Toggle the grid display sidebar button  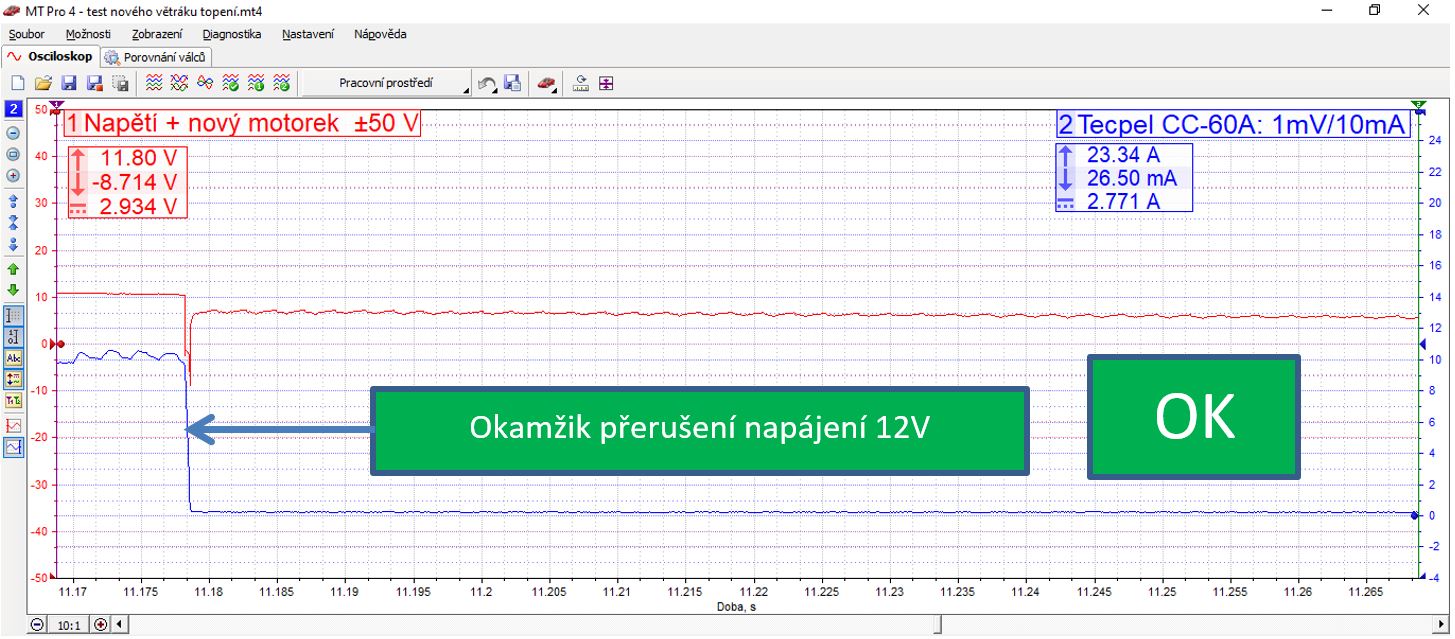pyautogui.click(x=14, y=315)
